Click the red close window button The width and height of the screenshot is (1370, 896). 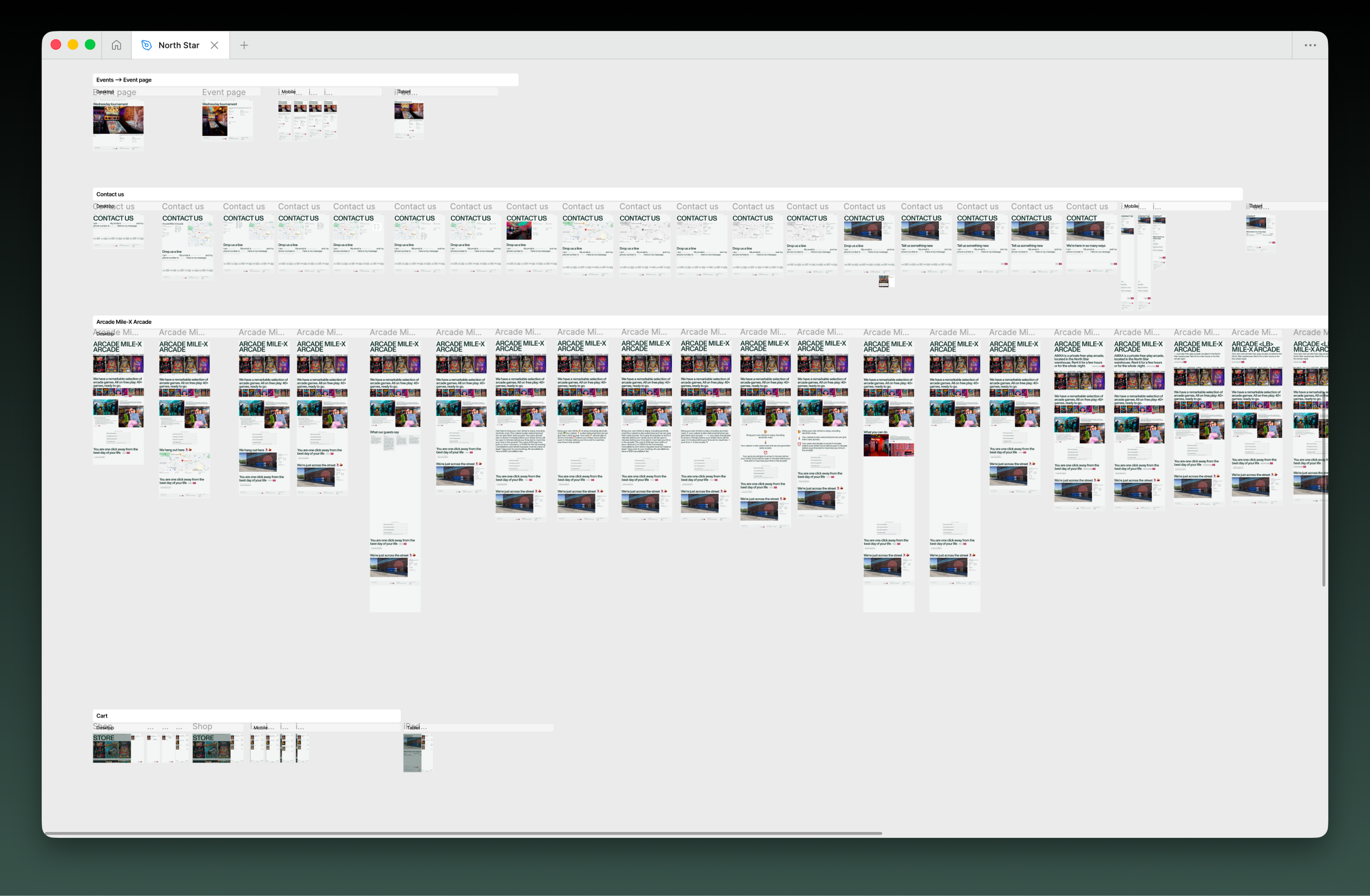point(56,45)
